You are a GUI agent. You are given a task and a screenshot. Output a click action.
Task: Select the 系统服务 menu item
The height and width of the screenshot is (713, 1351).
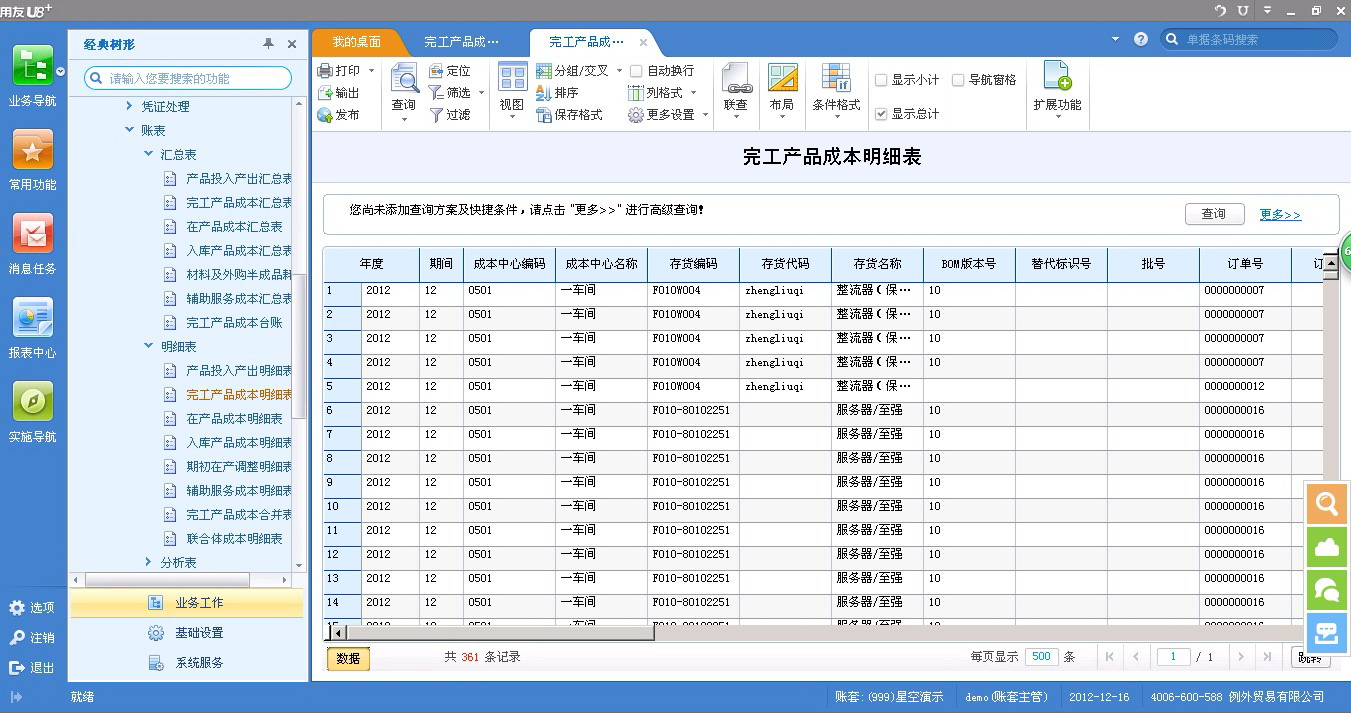pyautogui.click(x=187, y=663)
